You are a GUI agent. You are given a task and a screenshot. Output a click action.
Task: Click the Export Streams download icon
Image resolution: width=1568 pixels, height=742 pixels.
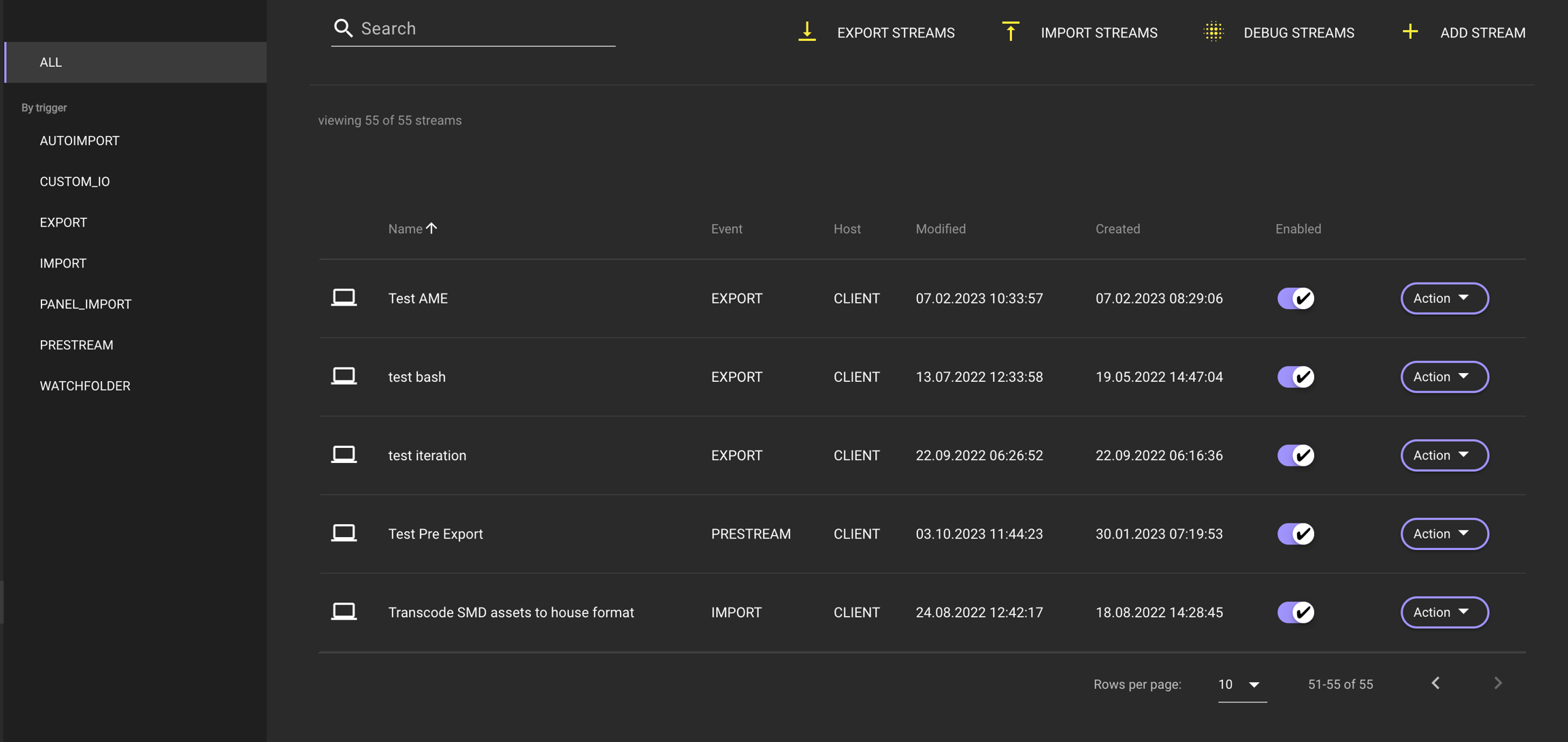(x=807, y=32)
